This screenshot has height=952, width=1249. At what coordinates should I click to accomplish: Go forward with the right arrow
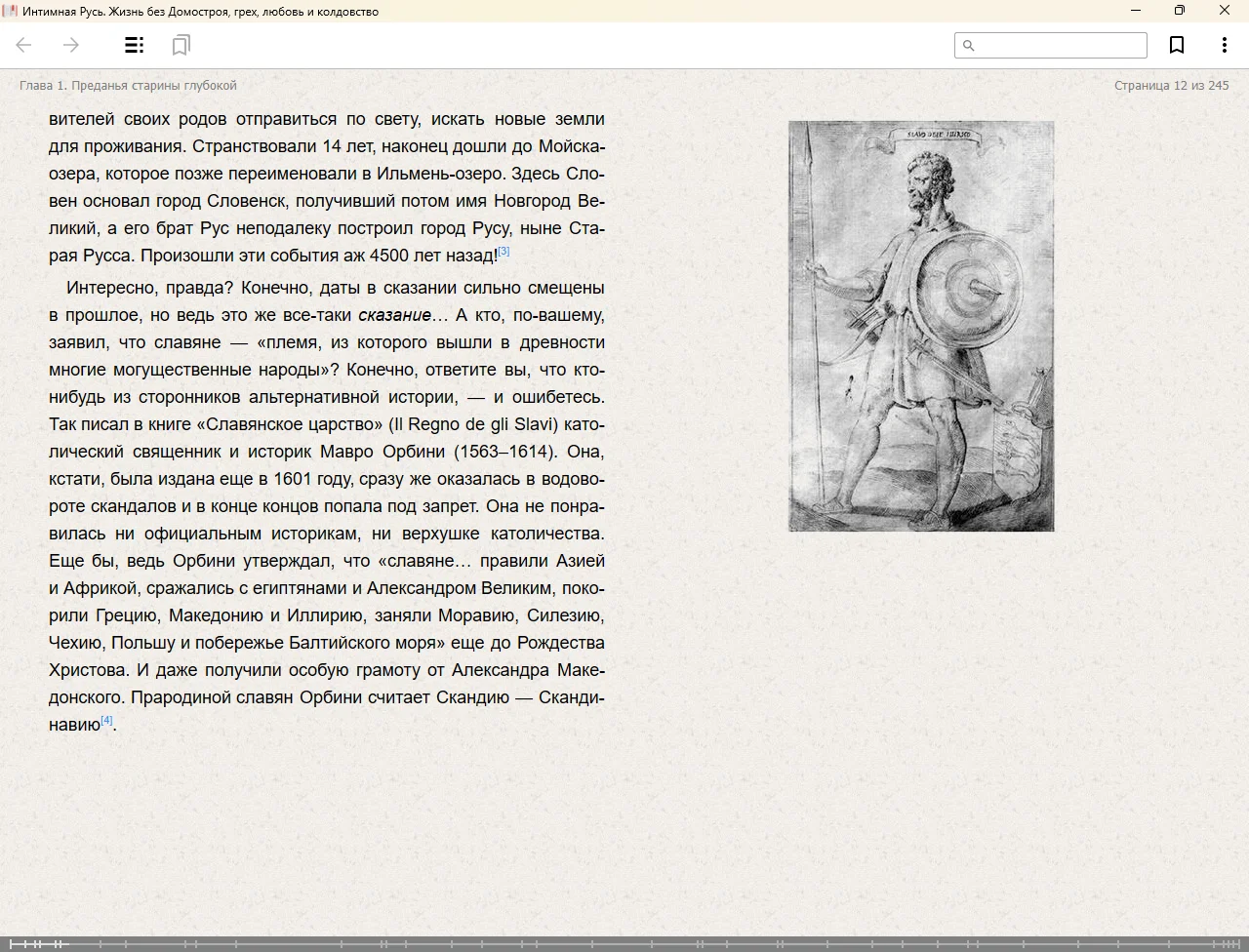click(x=71, y=45)
